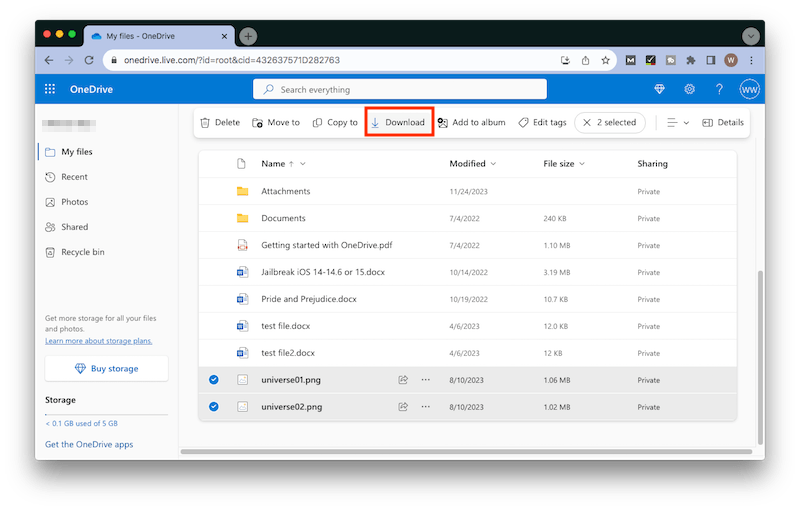Click the Add to album button
Screen dimensions: 800x510
click(471, 123)
